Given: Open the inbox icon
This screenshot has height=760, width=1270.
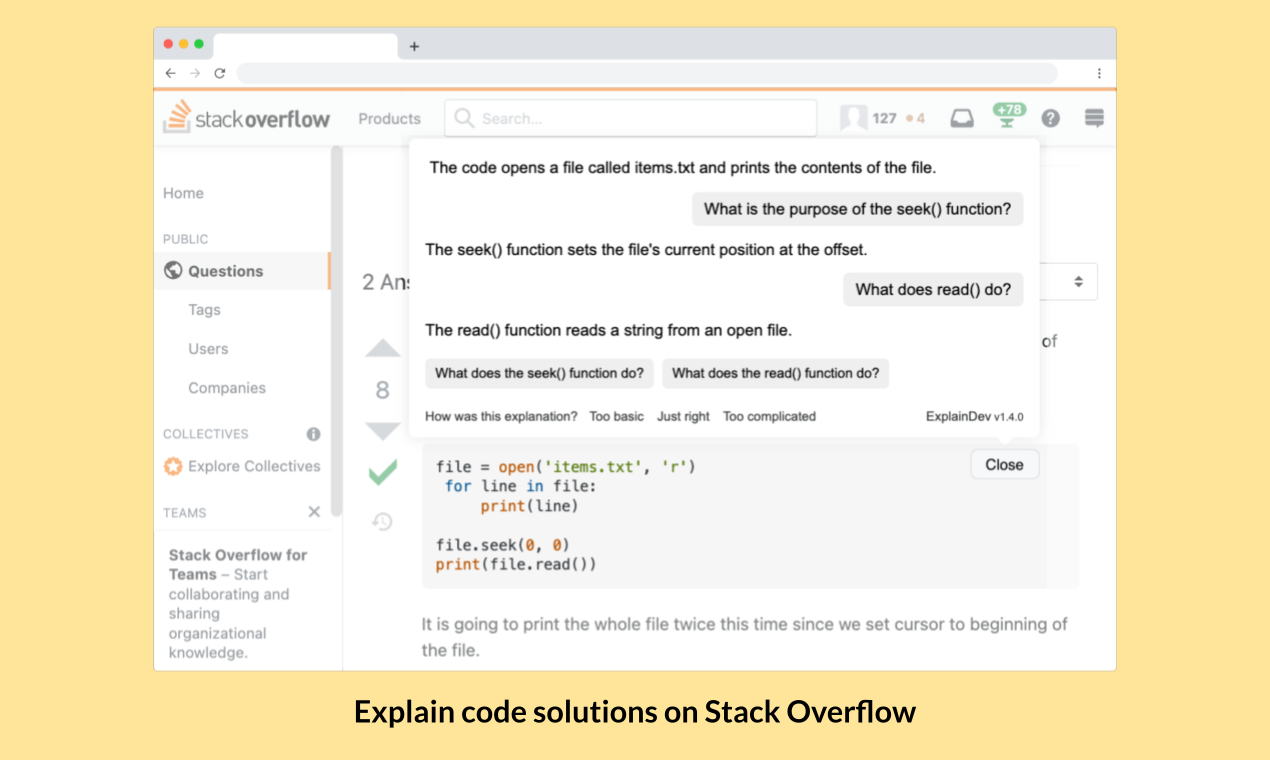Looking at the screenshot, I should point(961,118).
